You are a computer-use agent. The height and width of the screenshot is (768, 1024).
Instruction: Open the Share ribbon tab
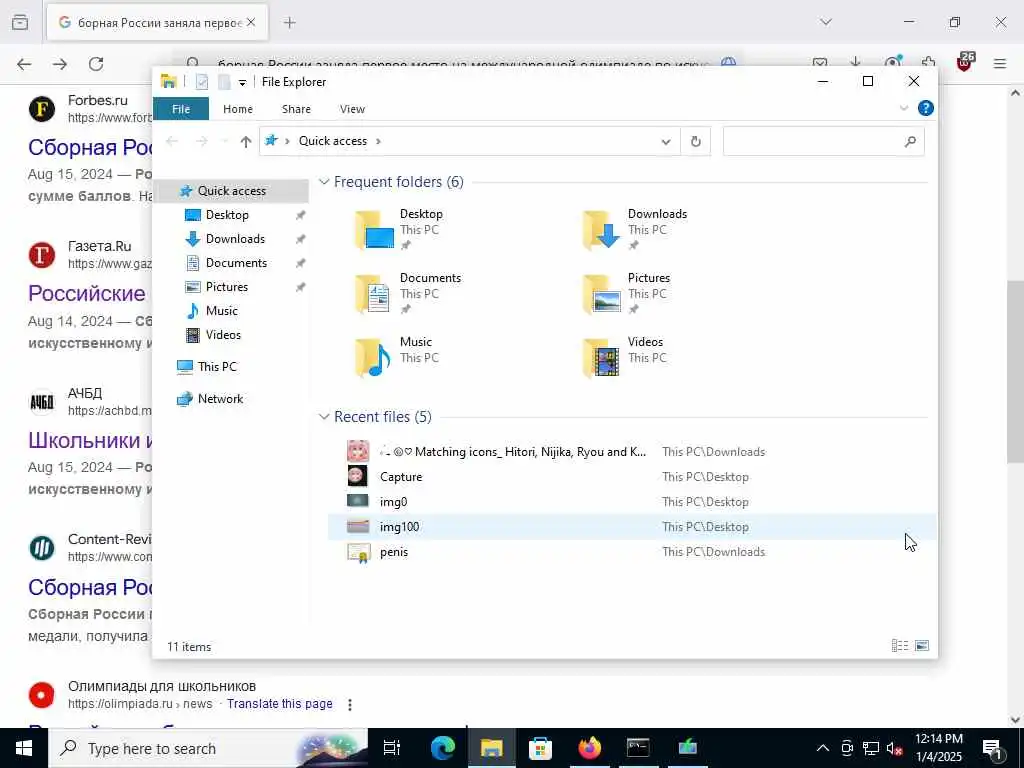tap(296, 109)
